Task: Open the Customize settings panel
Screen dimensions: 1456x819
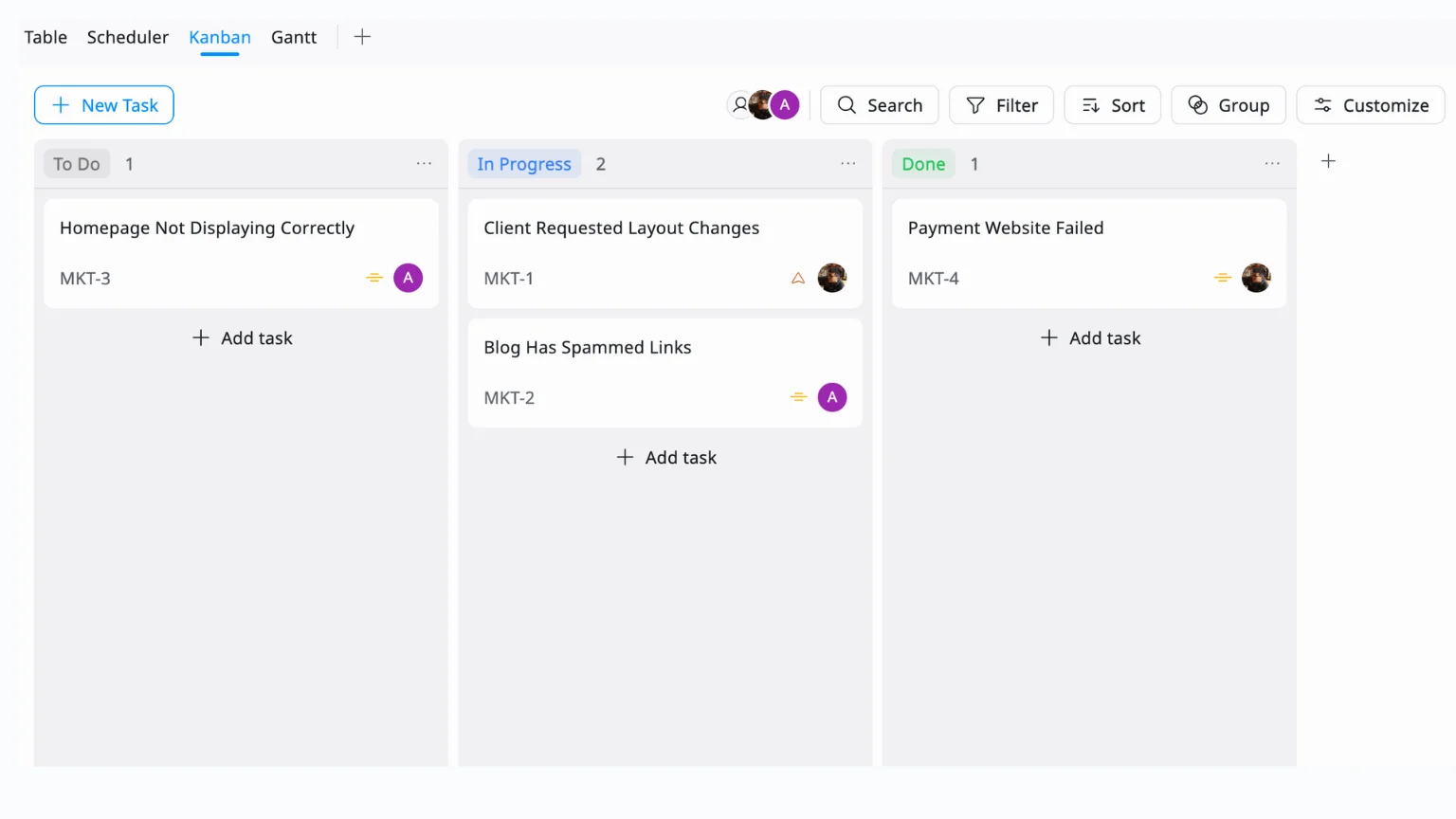Action: pyautogui.click(x=1370, y=105)
